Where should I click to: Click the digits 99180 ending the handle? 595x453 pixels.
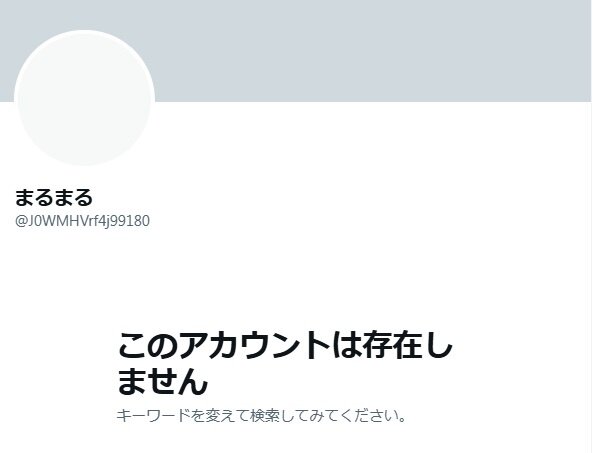coord(130,221)
